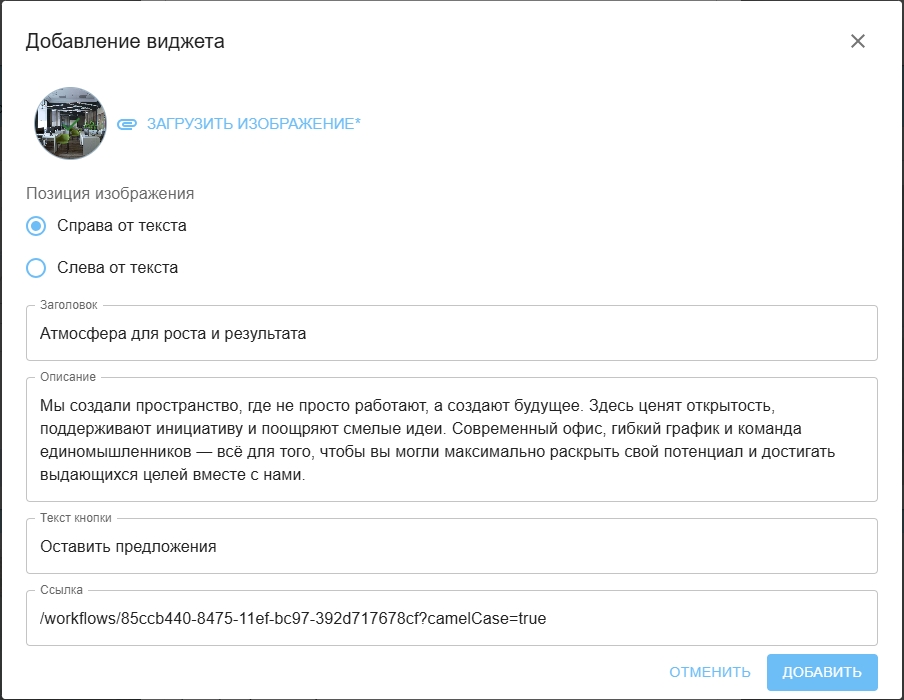The height and width of the screenshot is (700, 904).
Task: Click the circular office image preview
Action: pyautogui.click(x=70, y=124)
